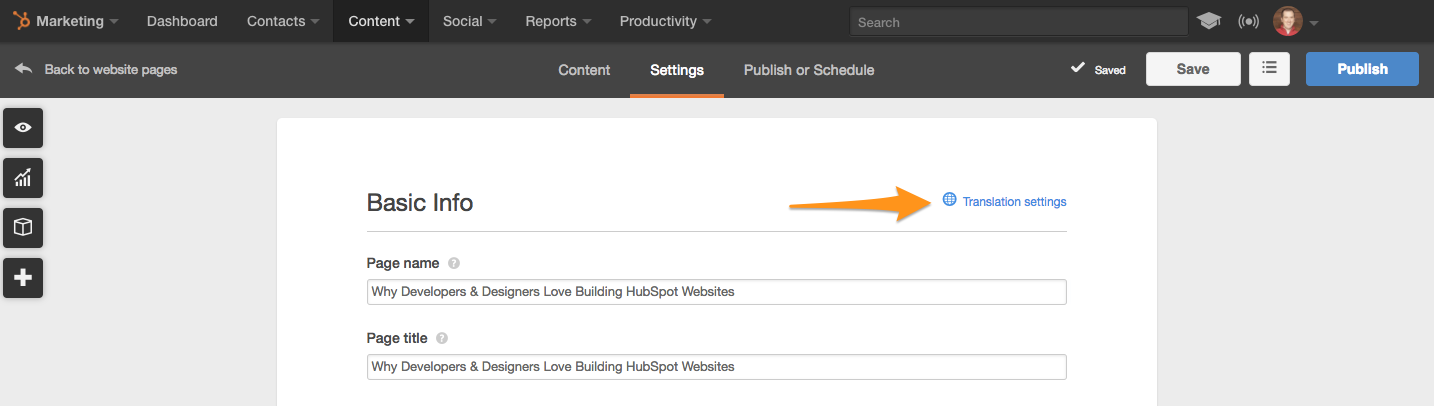Click into the Page name input field
The height and width of the screenshot is (406, 1434).
pos(717,292)
